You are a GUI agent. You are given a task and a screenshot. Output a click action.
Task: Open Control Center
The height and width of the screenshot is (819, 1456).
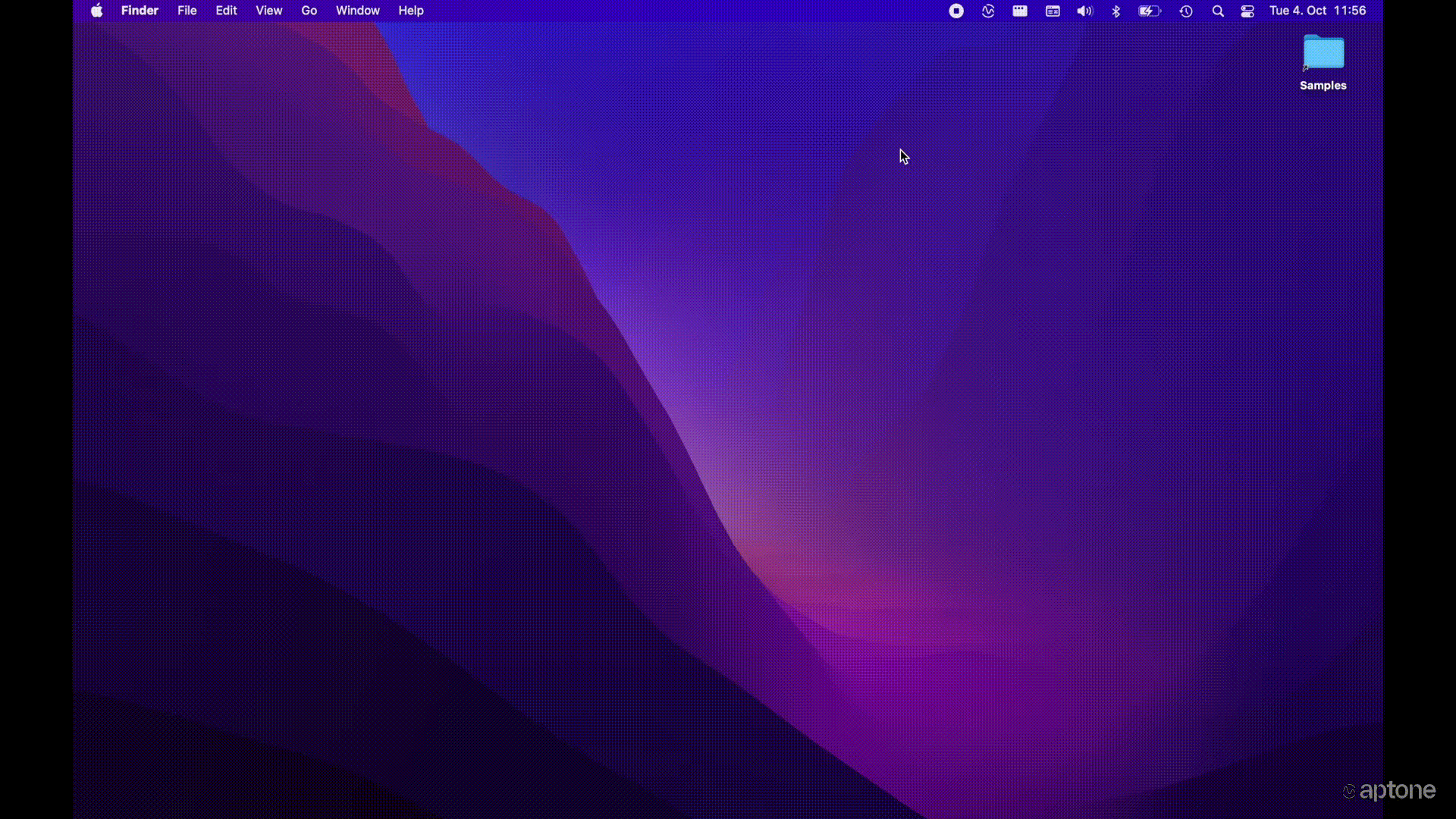1247,11
